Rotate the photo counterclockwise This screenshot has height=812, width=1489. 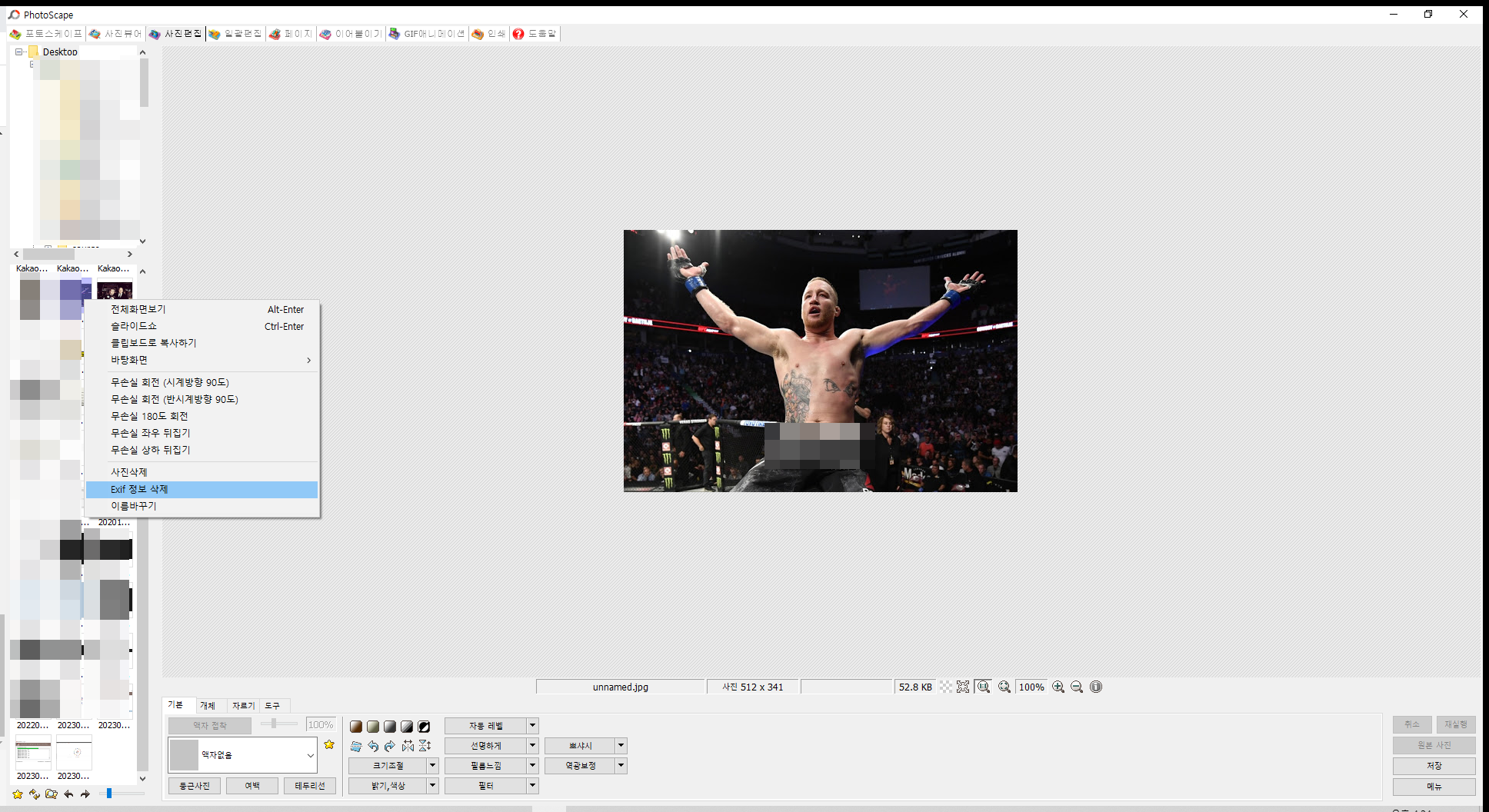click(x=373, y=746)
